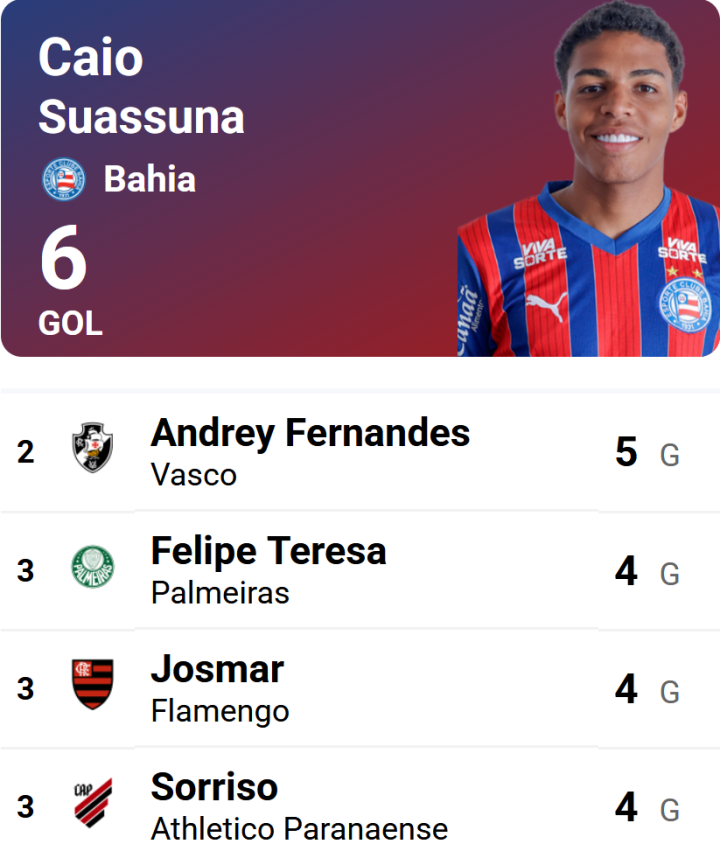Click the Flamengo club crest icon
720x851 pixels.
(x=93, y=685)
